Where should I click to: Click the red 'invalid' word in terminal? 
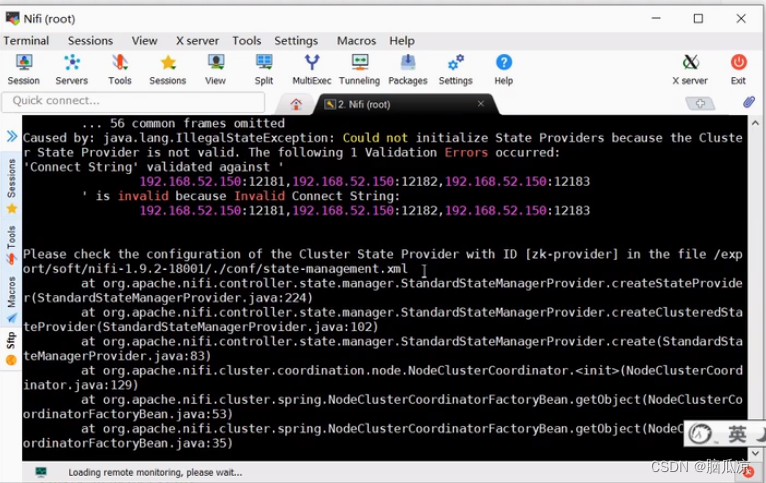pyautogui.click(x=143, y=196)
